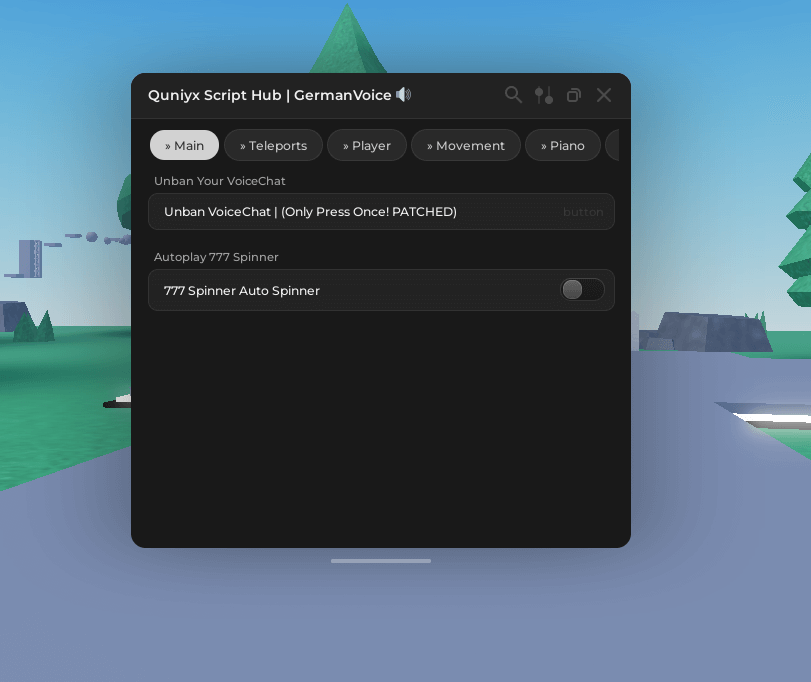Open the search icon in the title bar
811x682 pixels.
[x=513, y=95]
